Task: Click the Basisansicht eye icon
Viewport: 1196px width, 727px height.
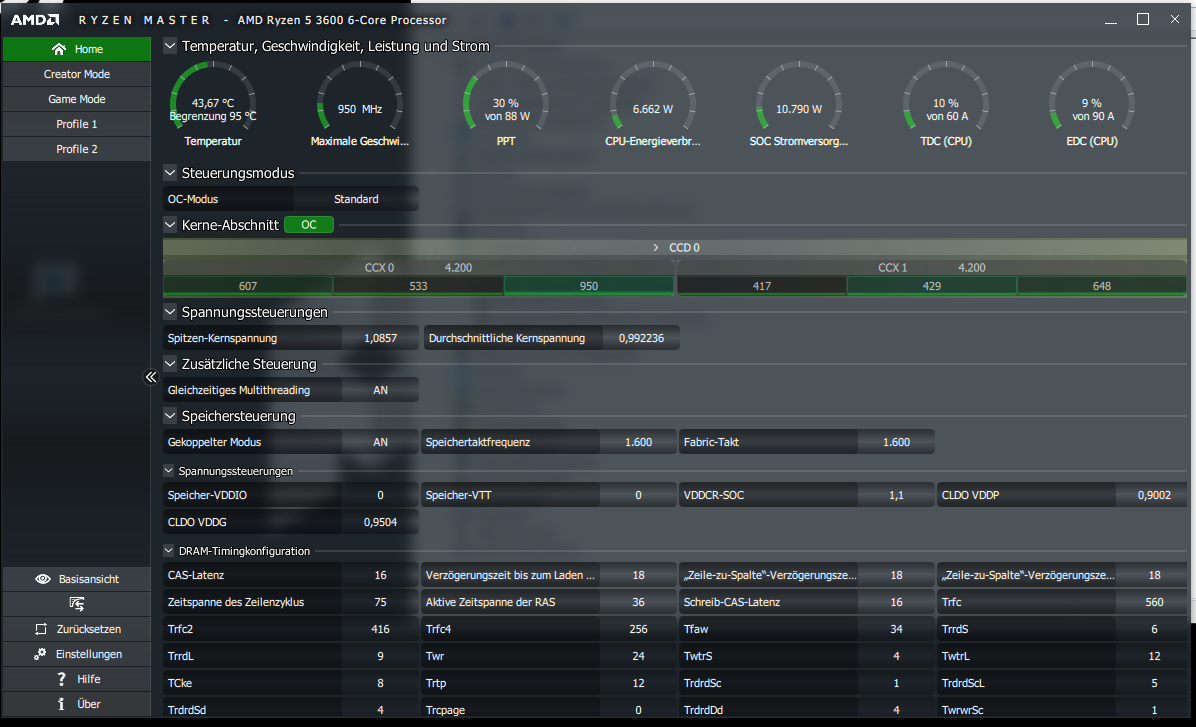Action: (43, 579)
